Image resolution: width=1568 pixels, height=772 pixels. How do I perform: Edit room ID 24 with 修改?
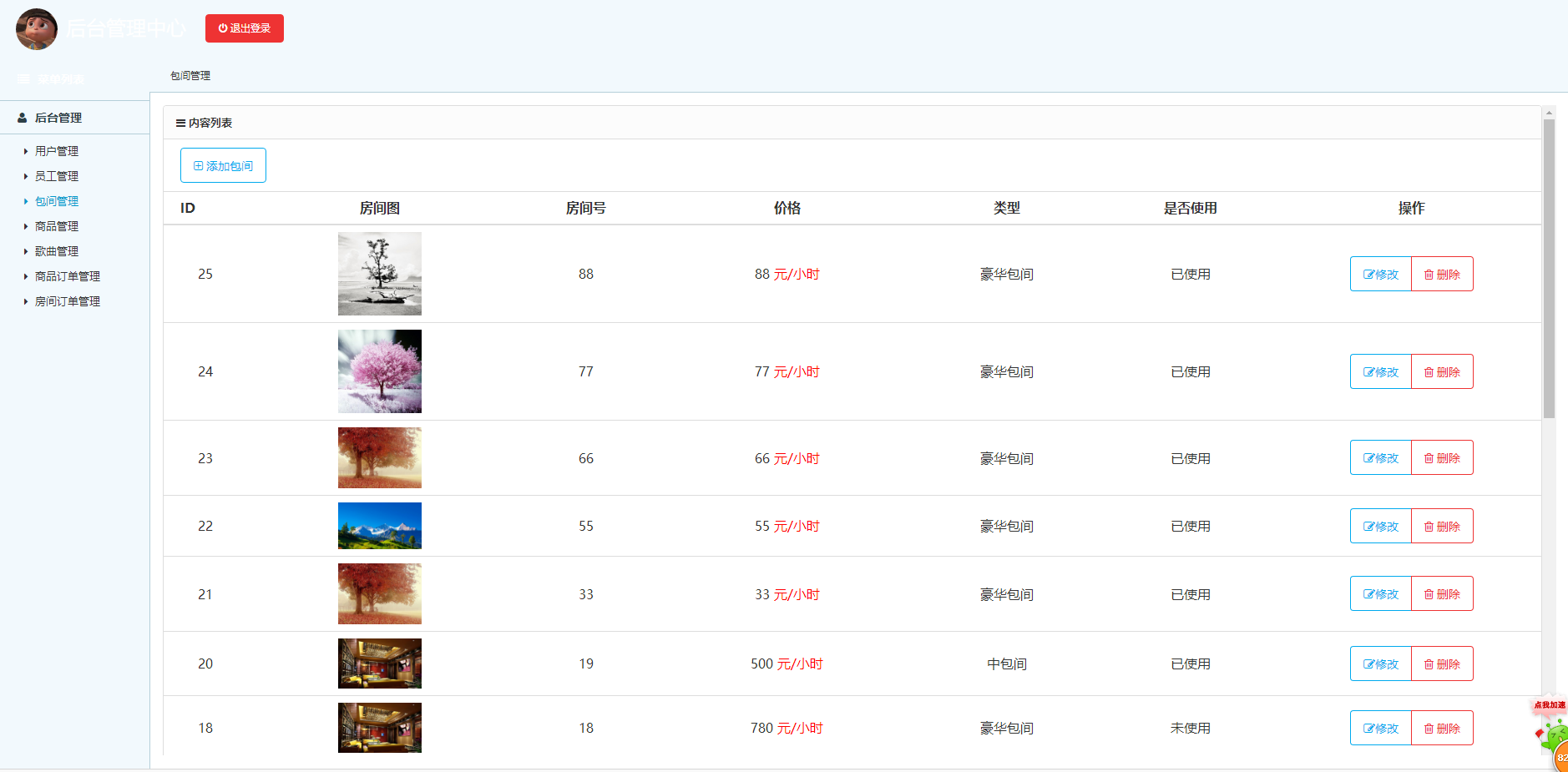pos(1381,371)
